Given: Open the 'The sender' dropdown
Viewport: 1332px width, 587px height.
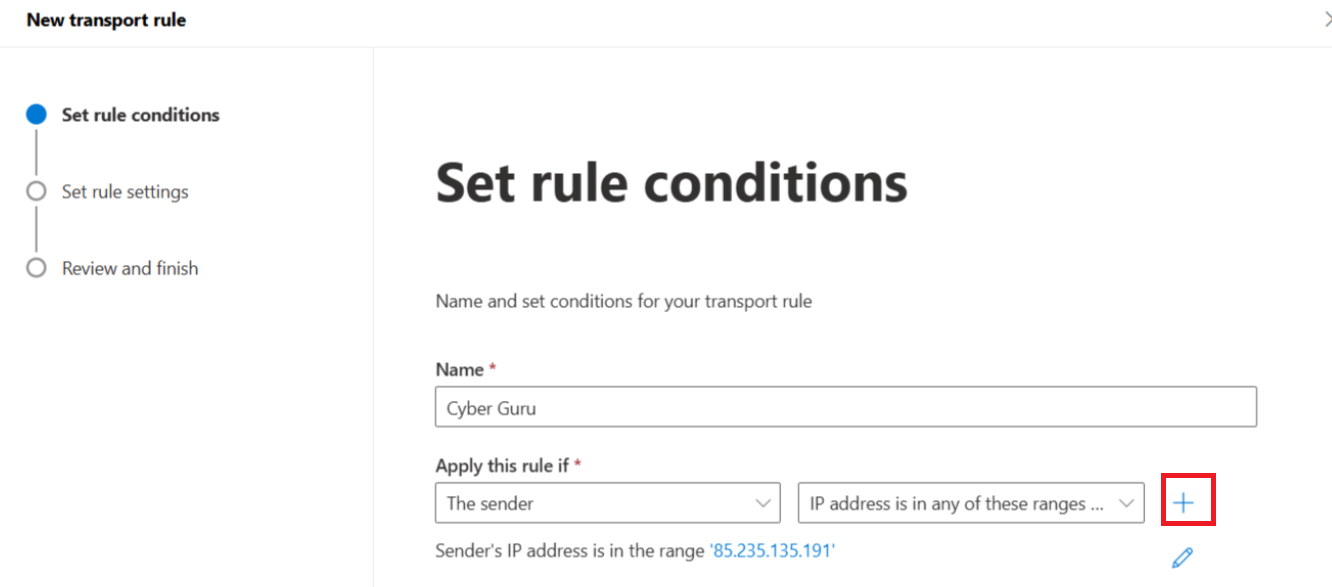Looking at the screenshot, I should [607, 503].
